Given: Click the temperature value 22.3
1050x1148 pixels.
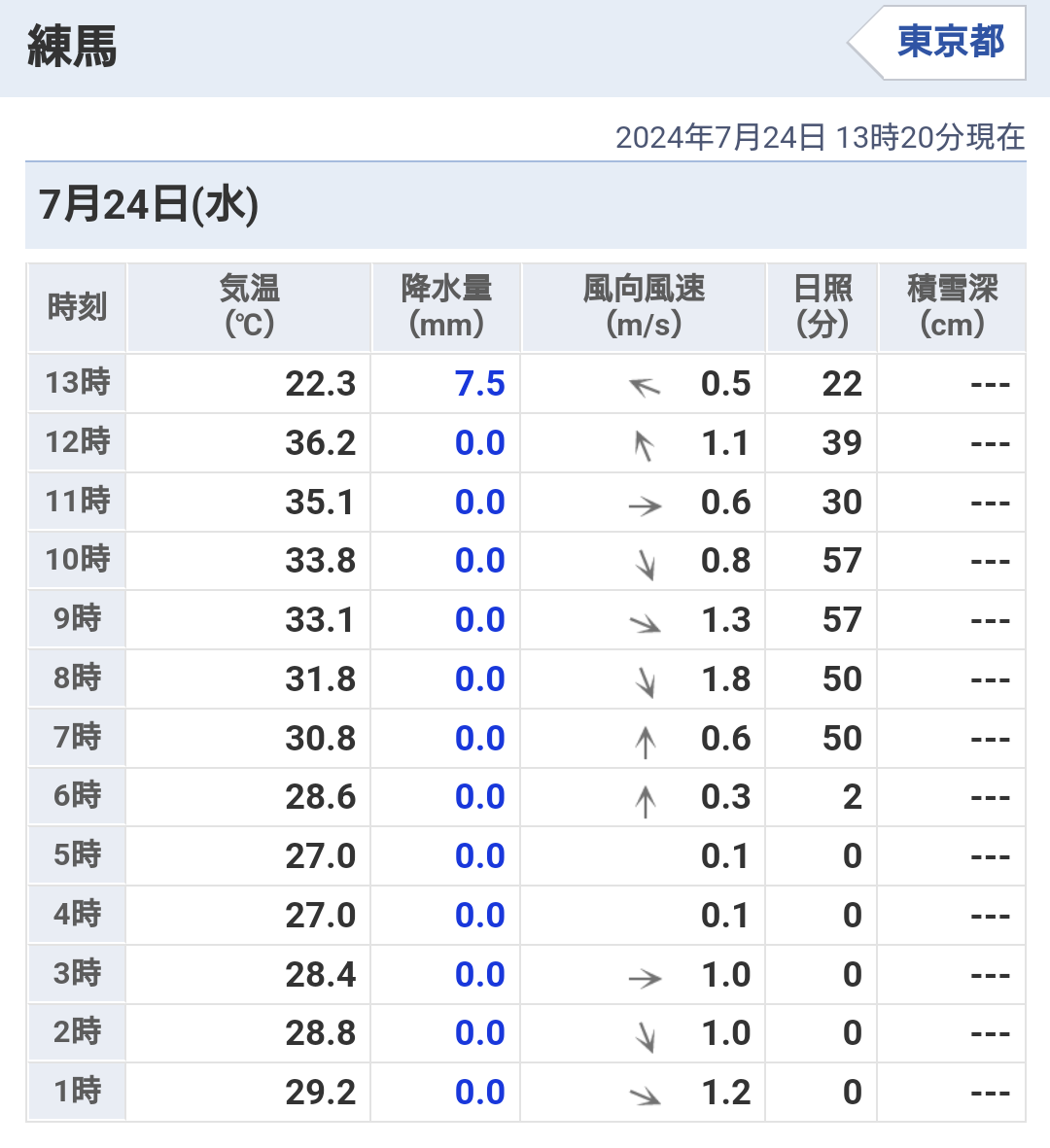Looking at the screenshot, I should click(x=320, y=384).
